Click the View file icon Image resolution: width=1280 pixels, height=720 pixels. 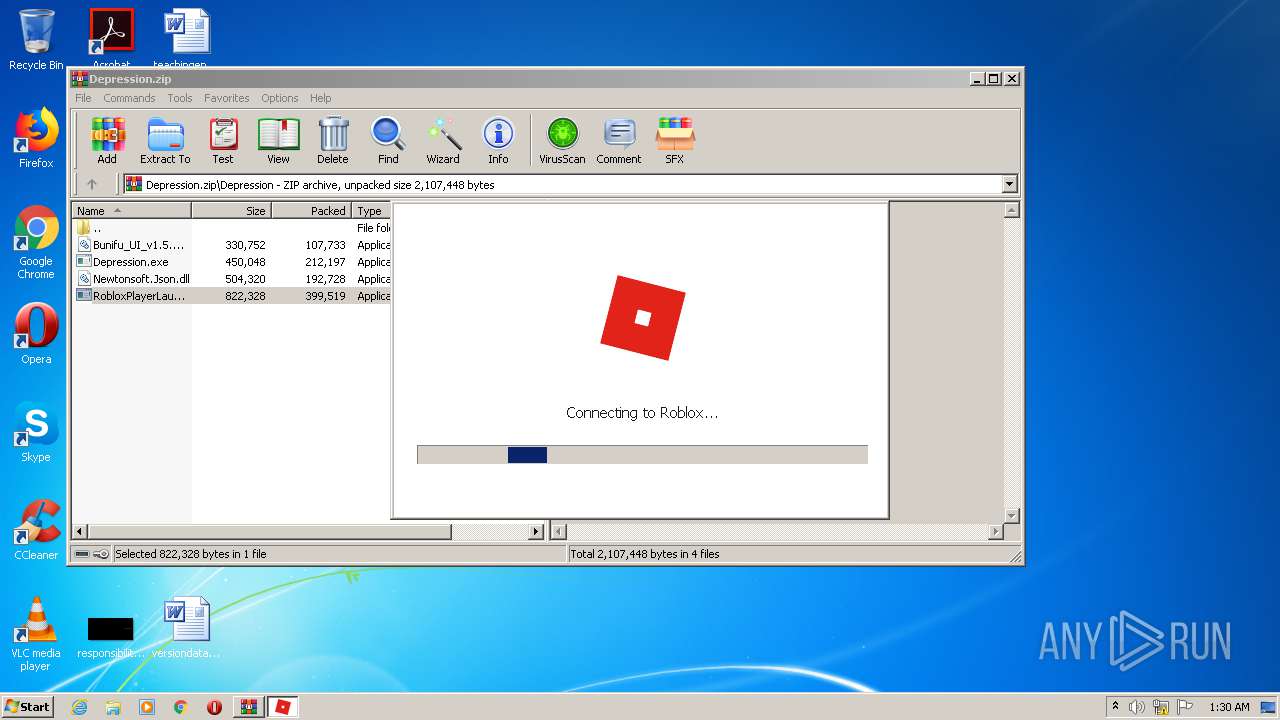(278, 140)
